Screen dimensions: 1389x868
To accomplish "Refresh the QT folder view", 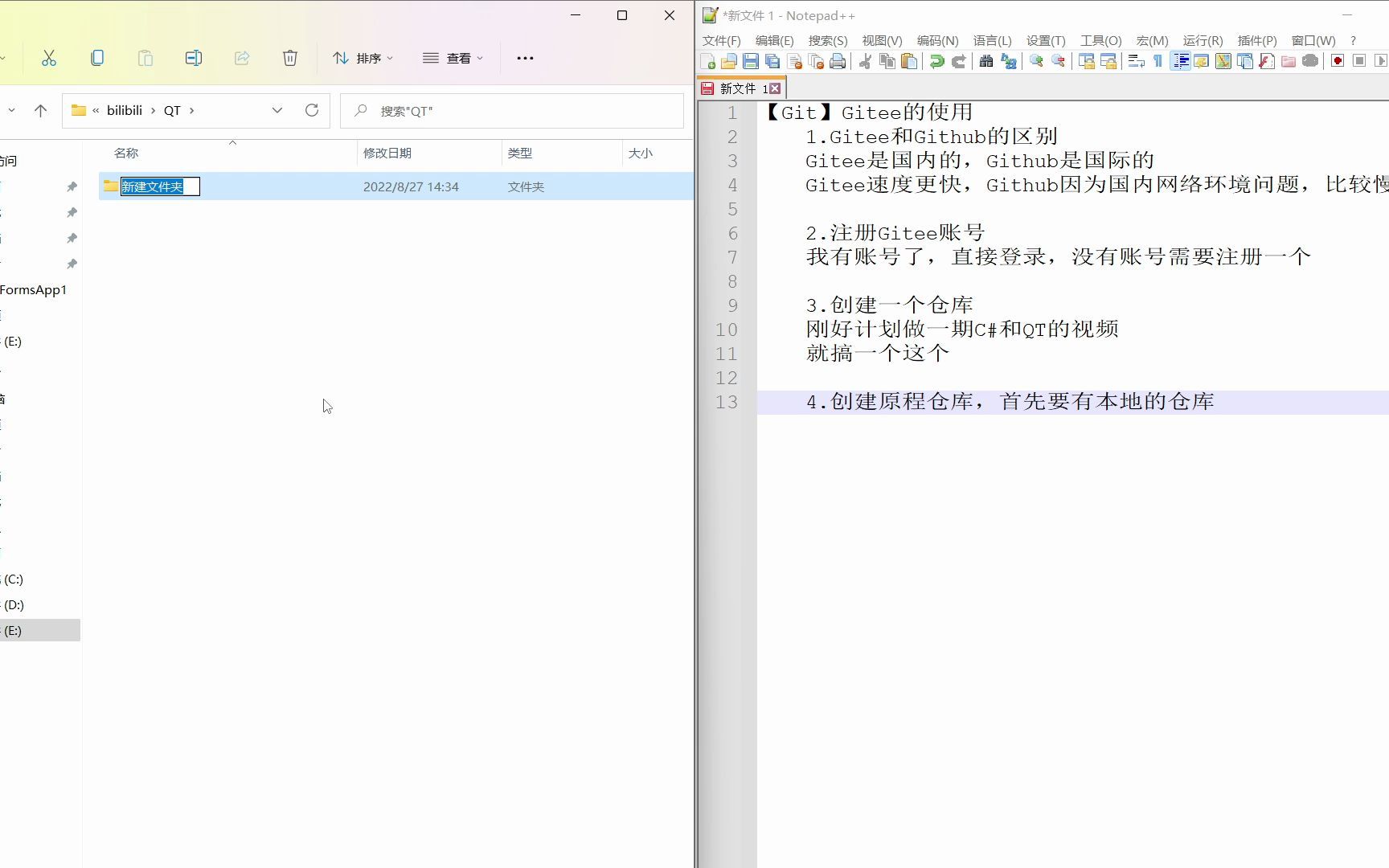I will (x=312, y=111).
